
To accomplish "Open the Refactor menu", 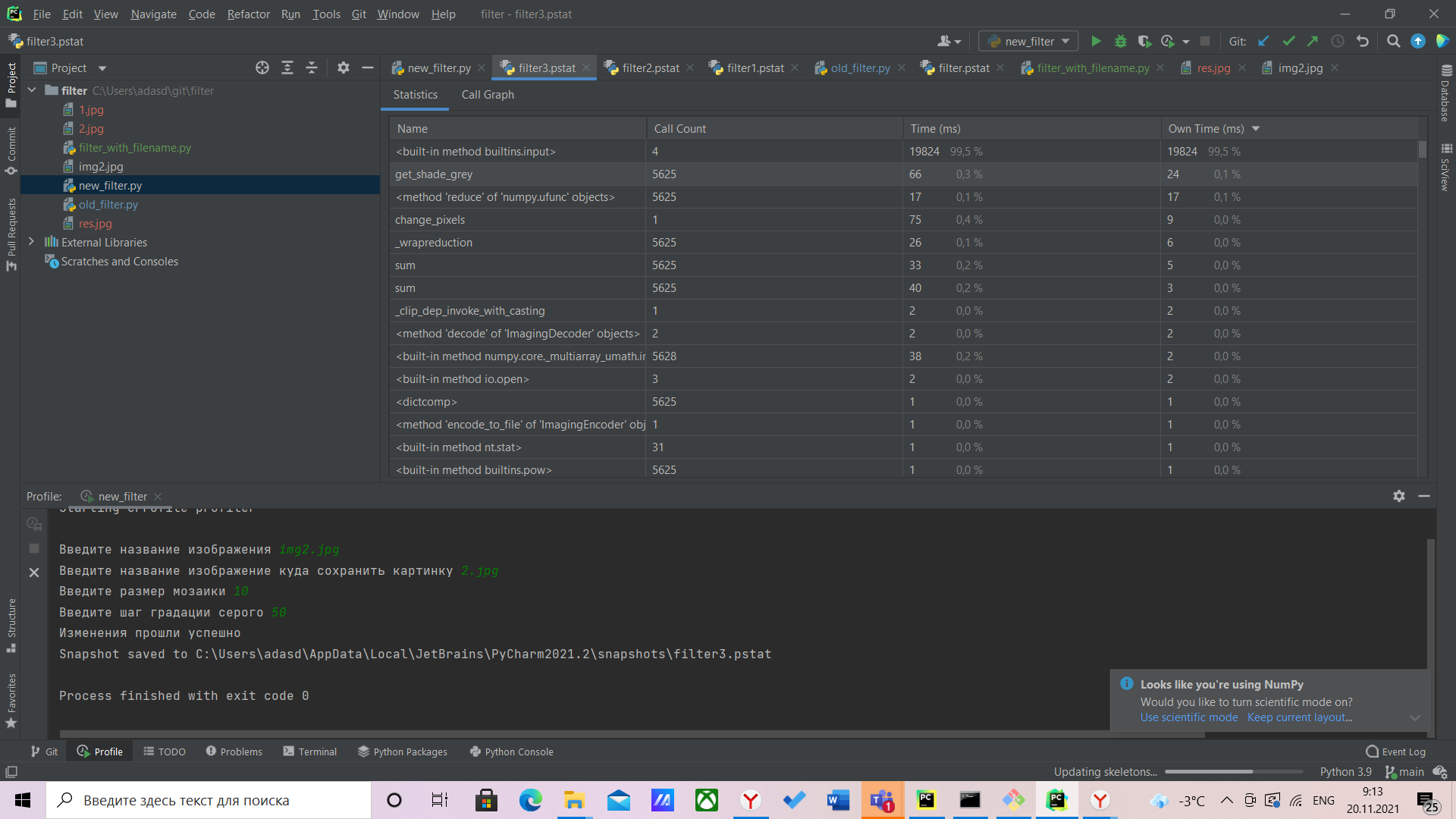I will click(x=248, y=14).
